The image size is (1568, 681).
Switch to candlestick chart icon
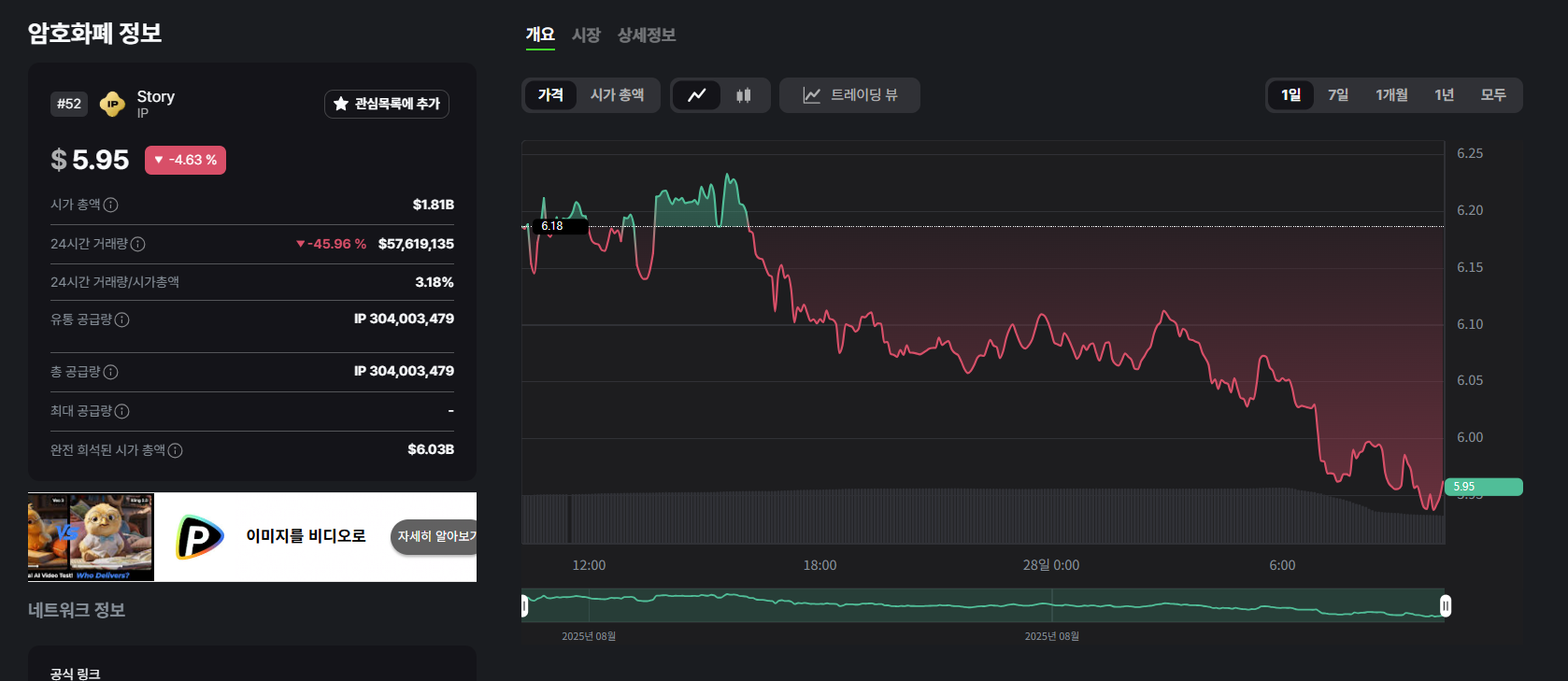tap(744, 95)
